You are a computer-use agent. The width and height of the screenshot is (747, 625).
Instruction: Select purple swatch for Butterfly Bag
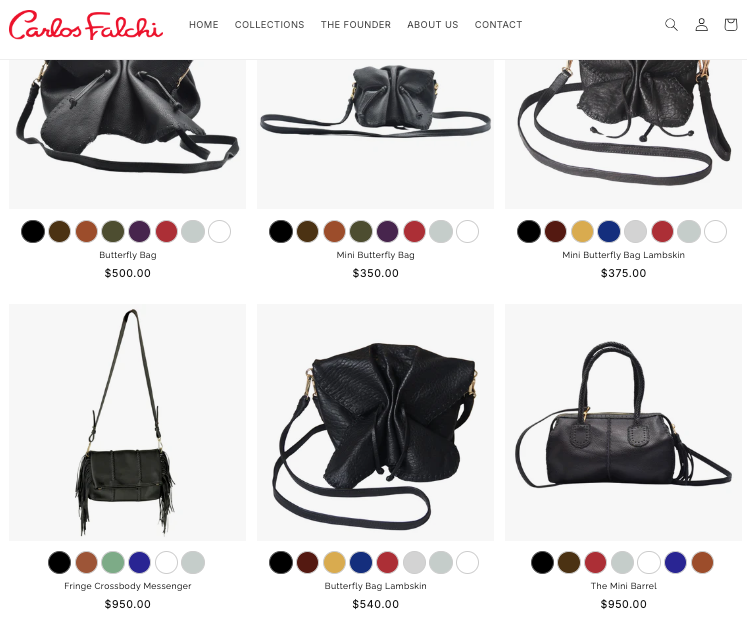click(x=140, y=232)
